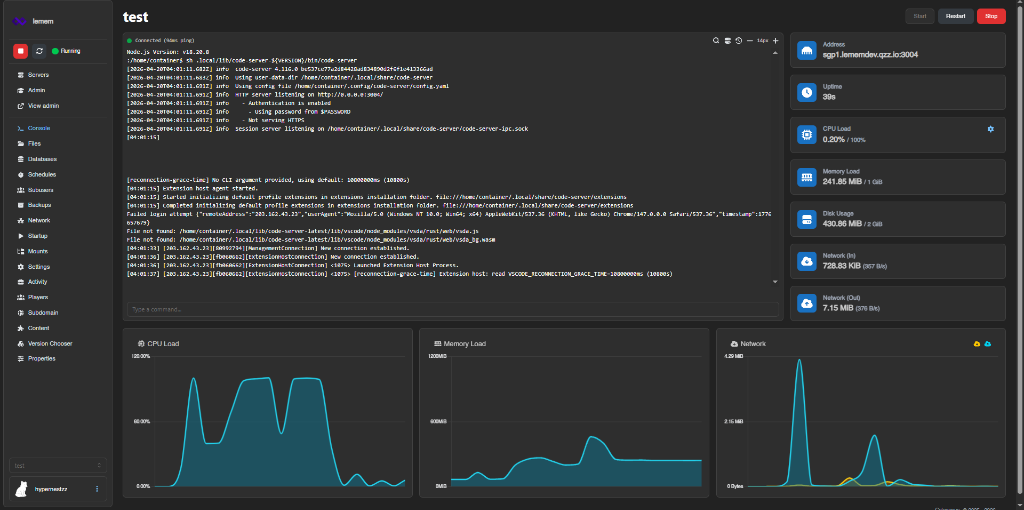Focus the Type a command input
1024x510 pixels.
[453, 310]
